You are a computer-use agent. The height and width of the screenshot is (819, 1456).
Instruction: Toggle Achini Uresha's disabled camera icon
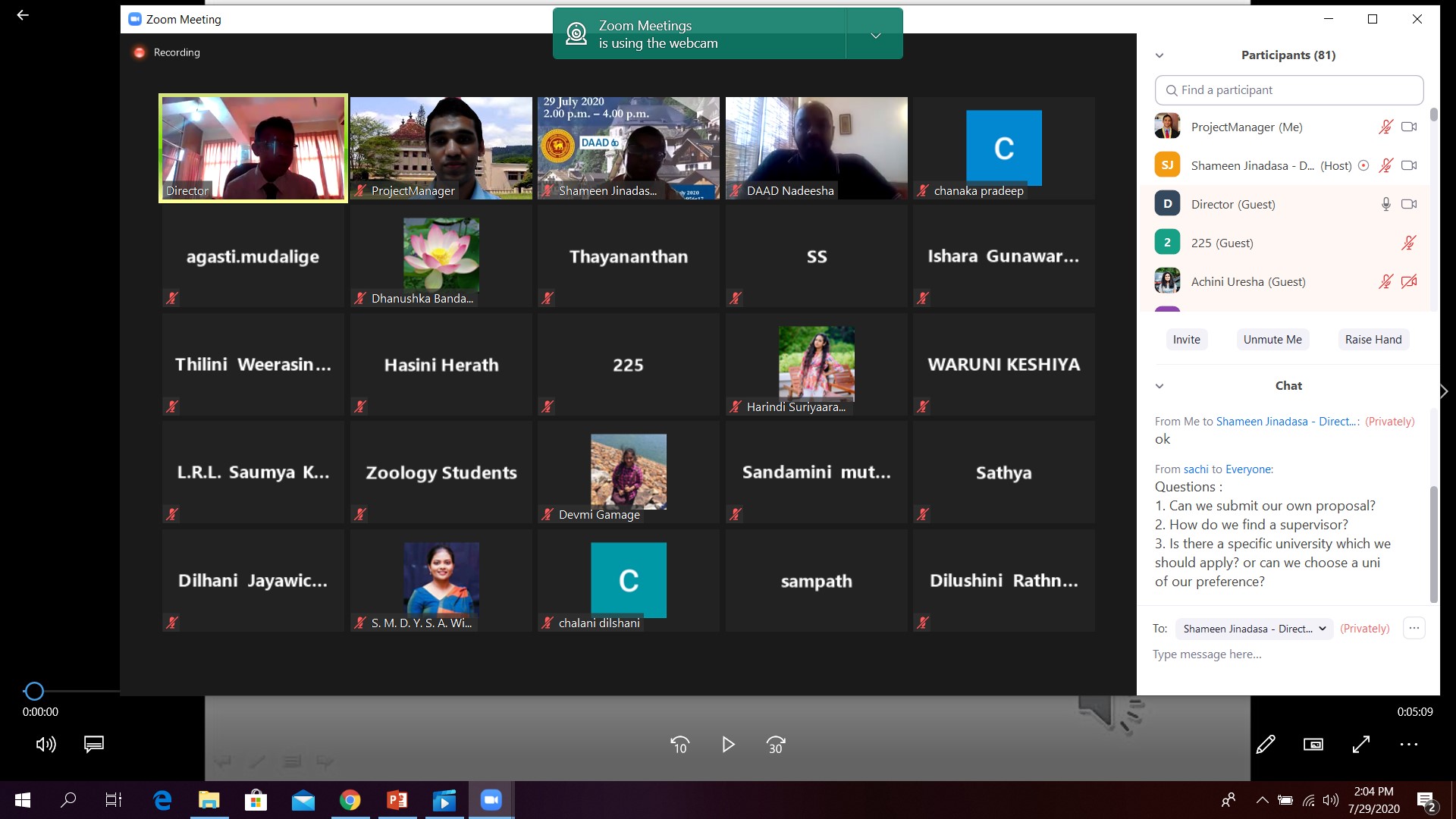(x=1409, y=281)
